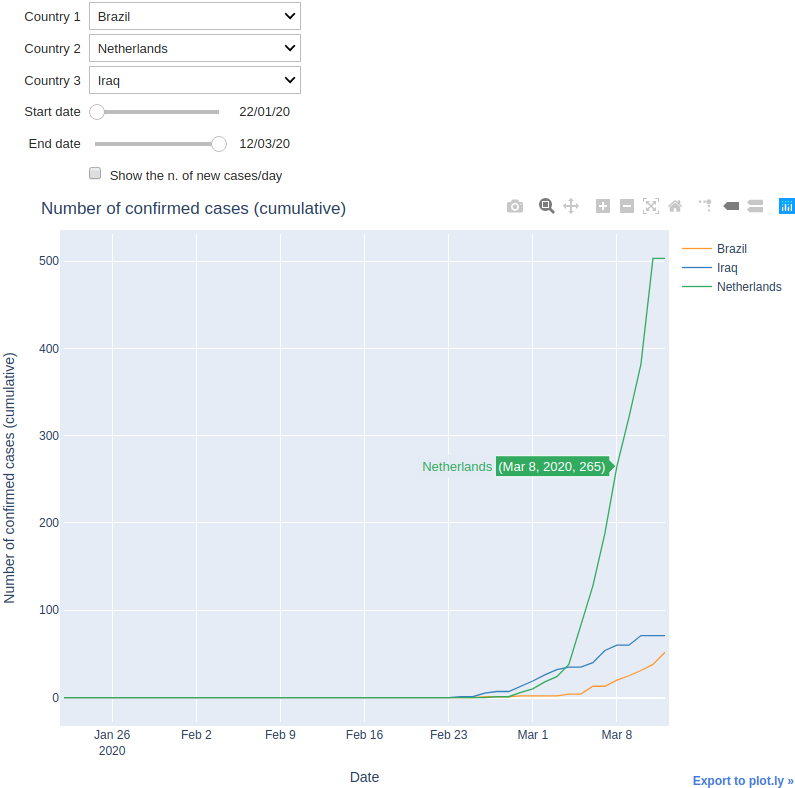Click the Zoom out minus icon
The height and width of the screenshot is (788, 795).
pyautogui.click(x=627, y=206)
